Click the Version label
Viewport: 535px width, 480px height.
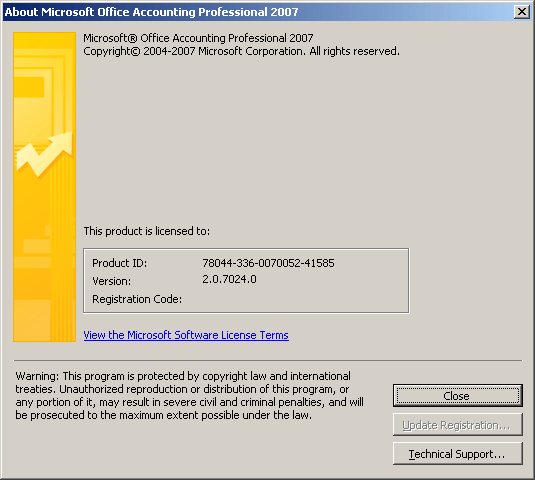112,281
